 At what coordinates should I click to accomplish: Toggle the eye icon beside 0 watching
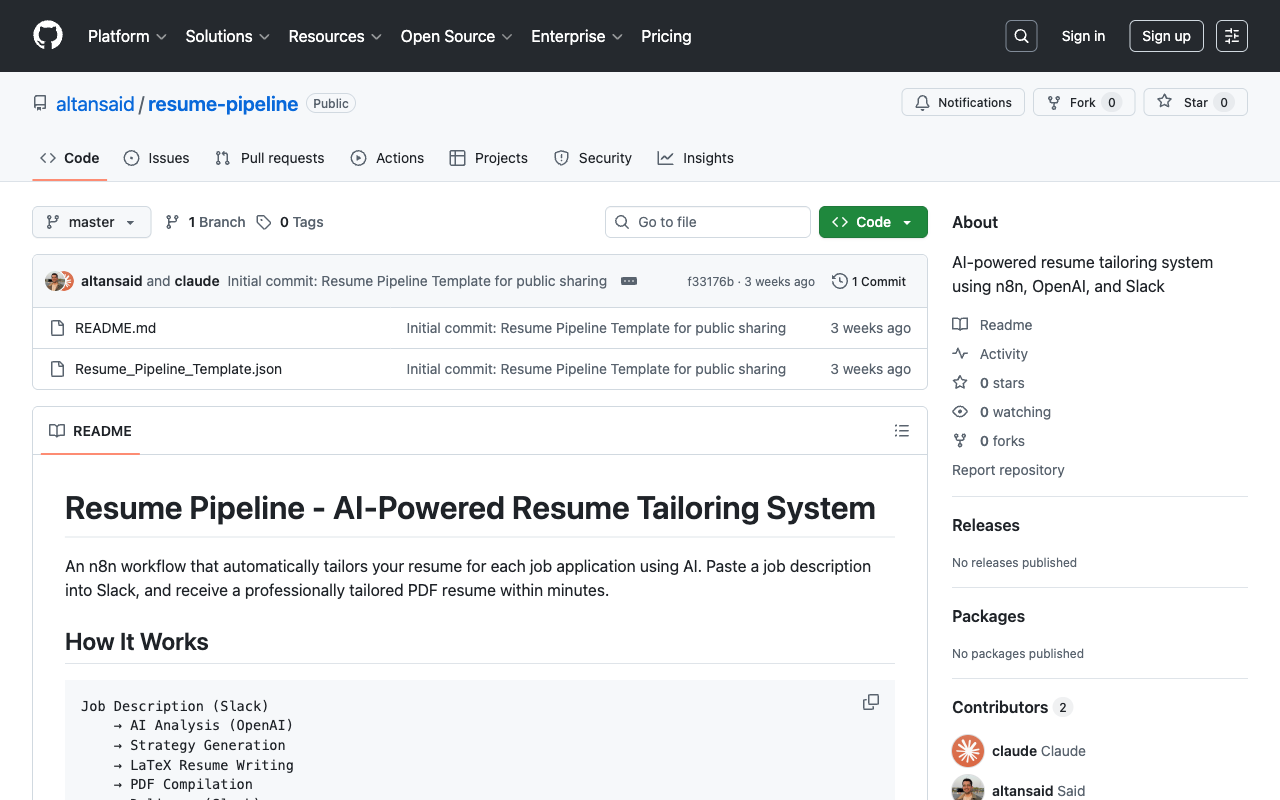pyautogui.click(x=959, y=411)
